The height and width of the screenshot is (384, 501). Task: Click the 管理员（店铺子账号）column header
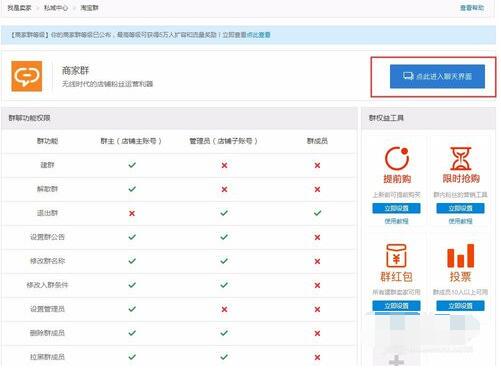(x=223, y=141)
